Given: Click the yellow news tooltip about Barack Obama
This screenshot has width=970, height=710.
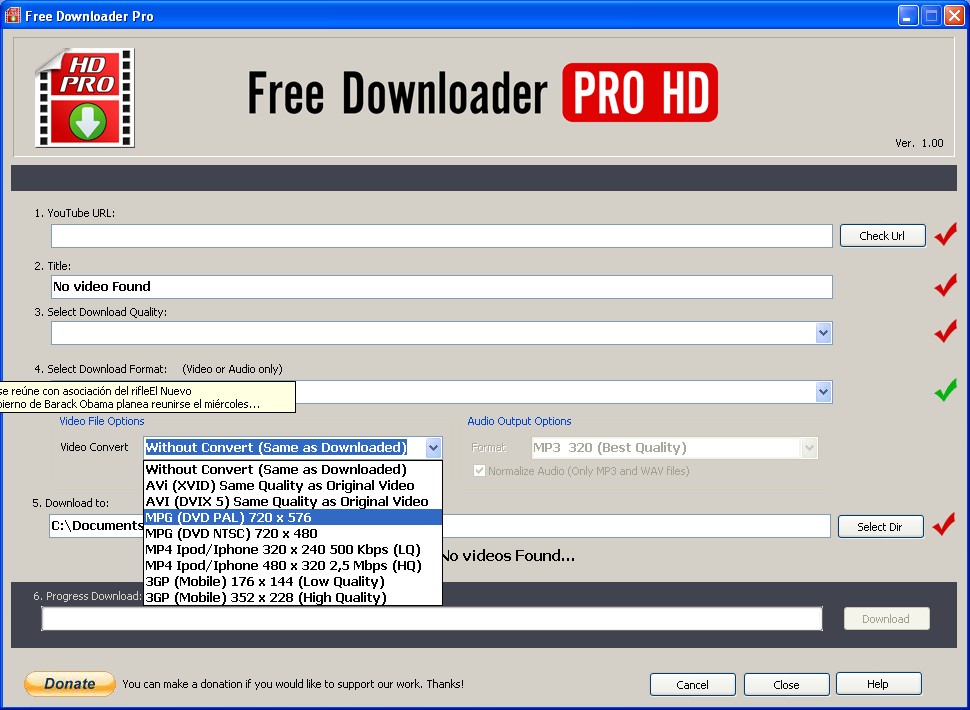Looking at the screenshot, I should [147, 397].
